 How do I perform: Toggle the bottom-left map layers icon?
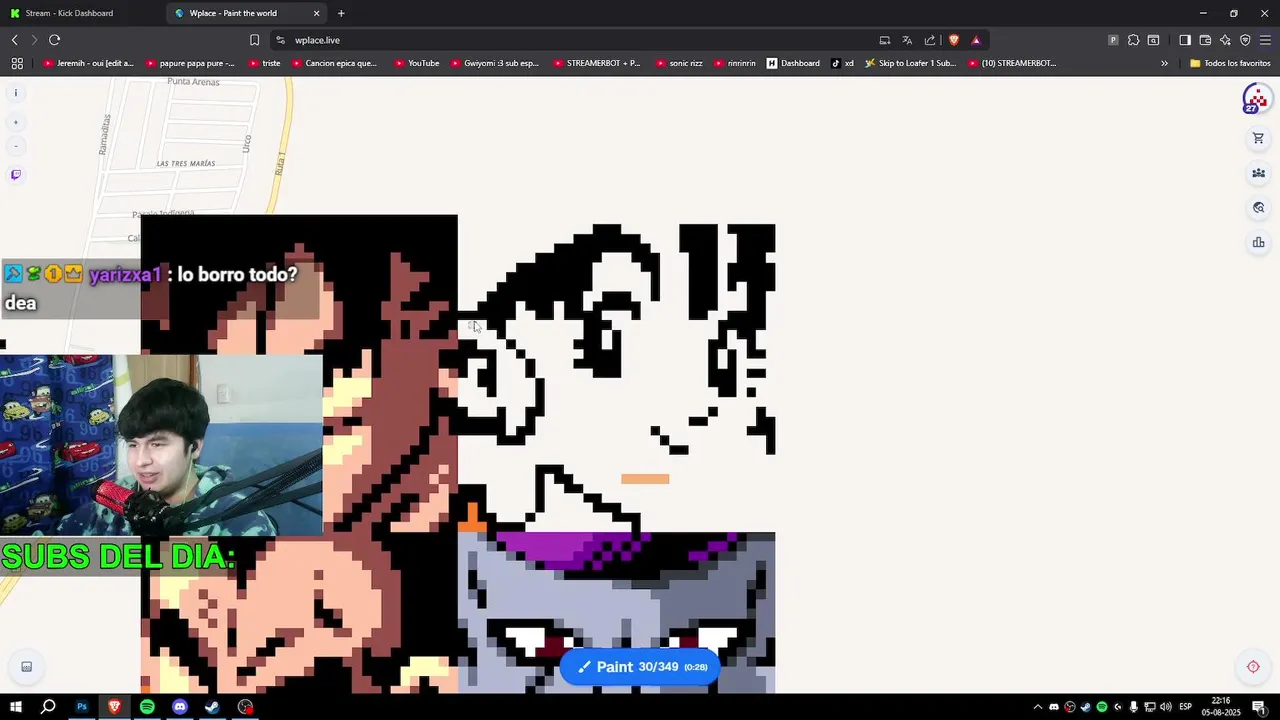pyautogui.click(x=26, y=667)
